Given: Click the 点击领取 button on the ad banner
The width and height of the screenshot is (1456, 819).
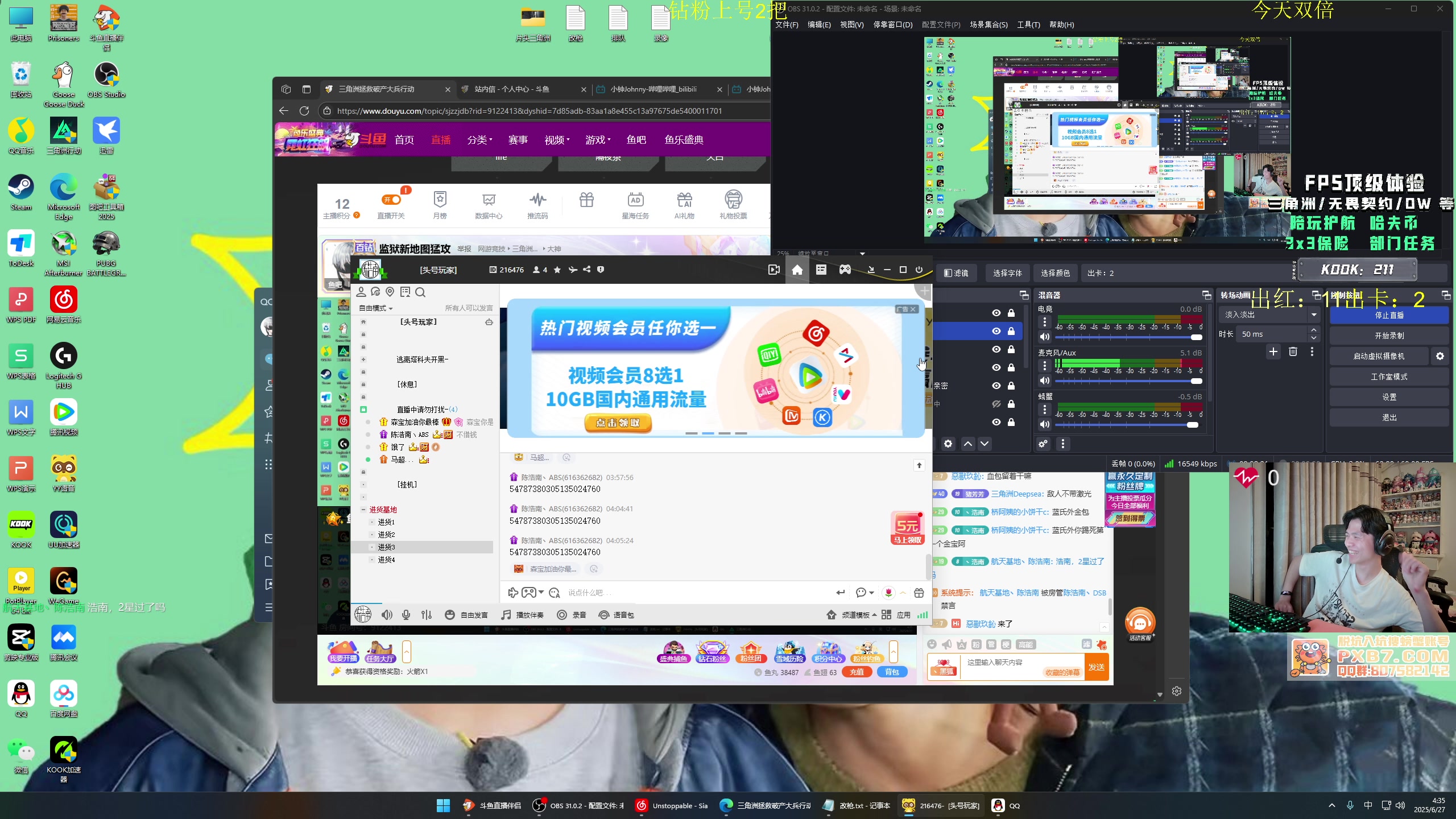Looking at the screenshot, I should (x=618, y=423).
